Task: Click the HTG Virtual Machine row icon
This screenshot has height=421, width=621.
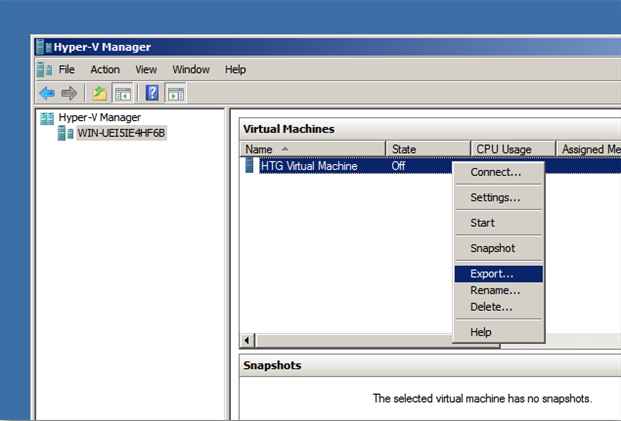Action: [250, 166]
